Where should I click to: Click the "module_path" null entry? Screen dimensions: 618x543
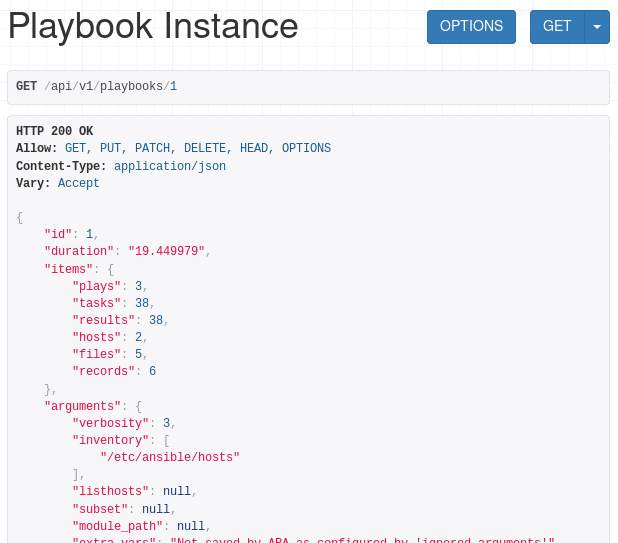point(139,525)
